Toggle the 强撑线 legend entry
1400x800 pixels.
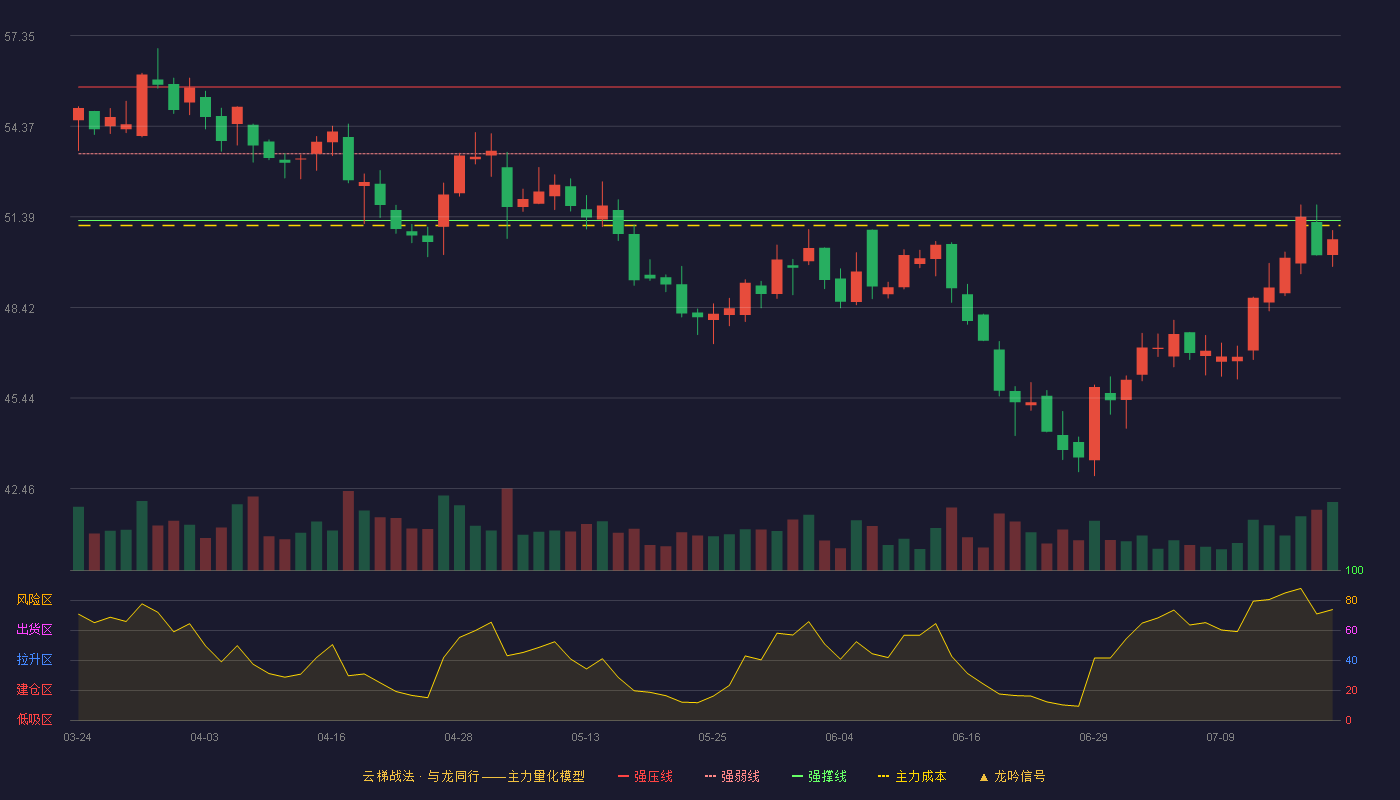click(x=819, y=776)
